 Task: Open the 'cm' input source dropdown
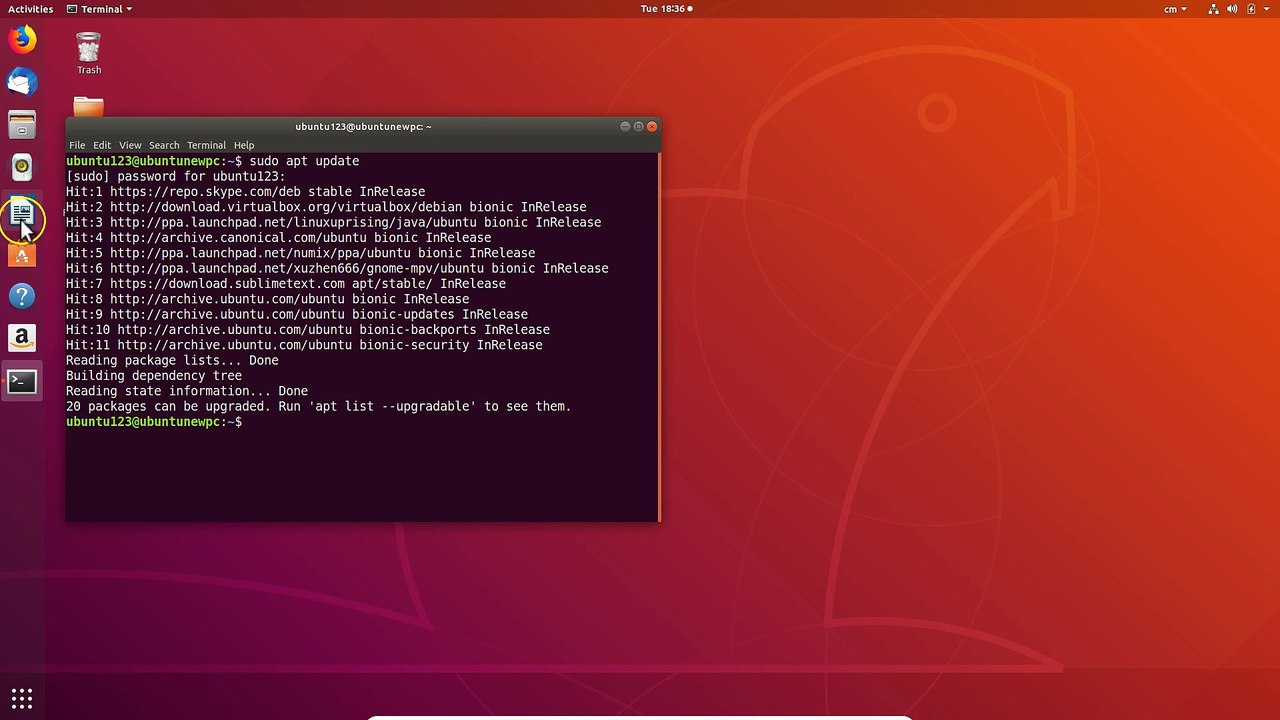coord(1175,9)
